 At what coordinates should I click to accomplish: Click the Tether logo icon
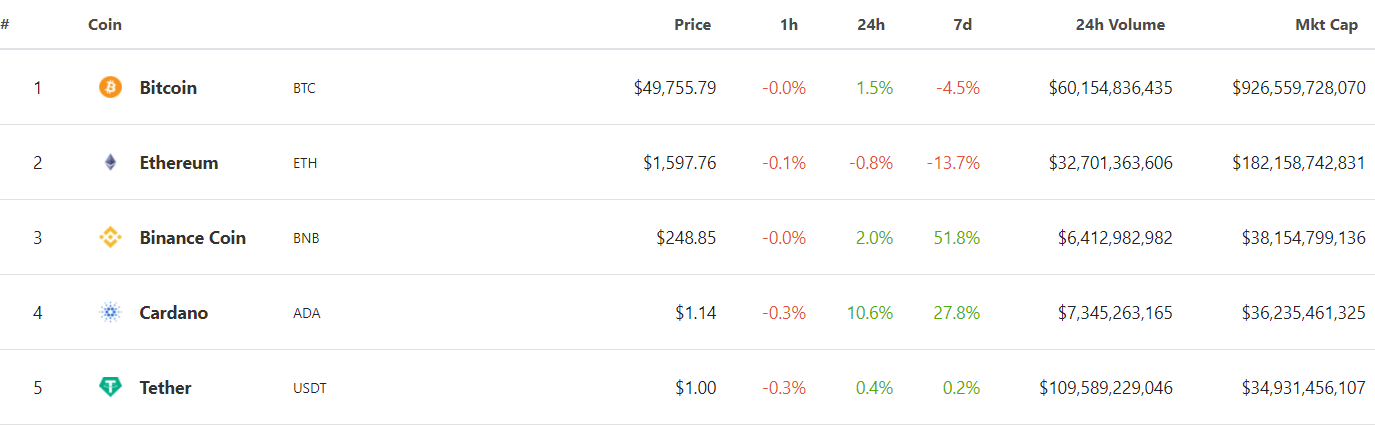point(110,387)
